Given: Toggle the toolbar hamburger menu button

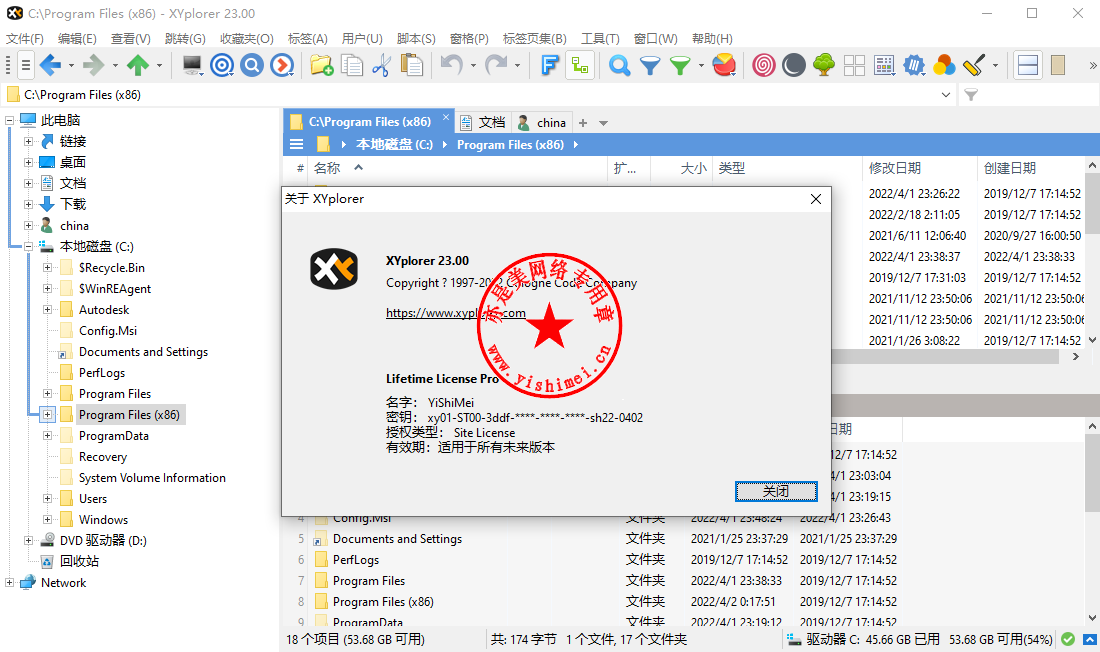Looking at the screenshot, I should tap(25, 66).
